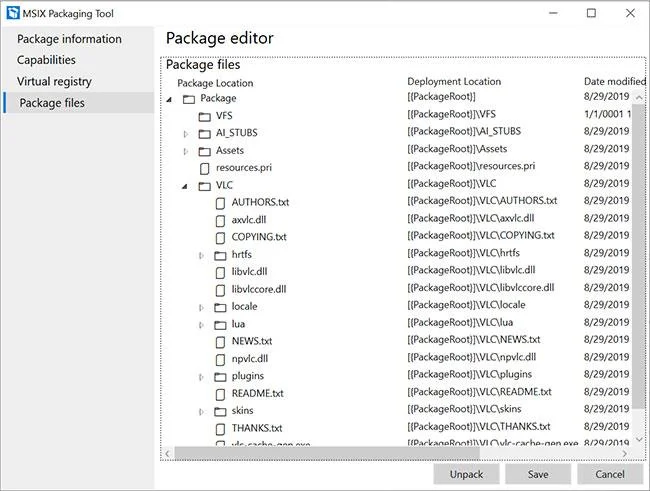Collapse the VLC folder
Screen dimensions: 650x491
[185, 187]
